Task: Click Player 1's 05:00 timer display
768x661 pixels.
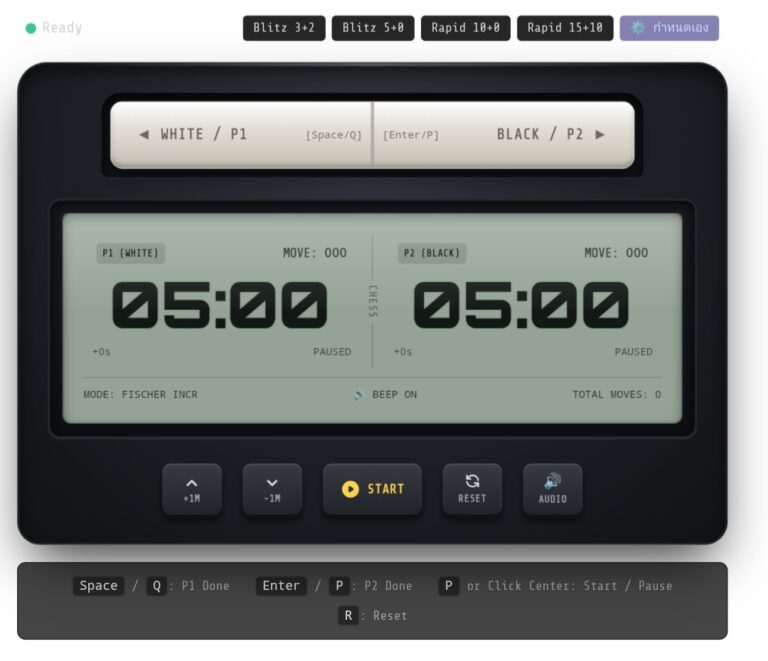Action: point(219,305)
